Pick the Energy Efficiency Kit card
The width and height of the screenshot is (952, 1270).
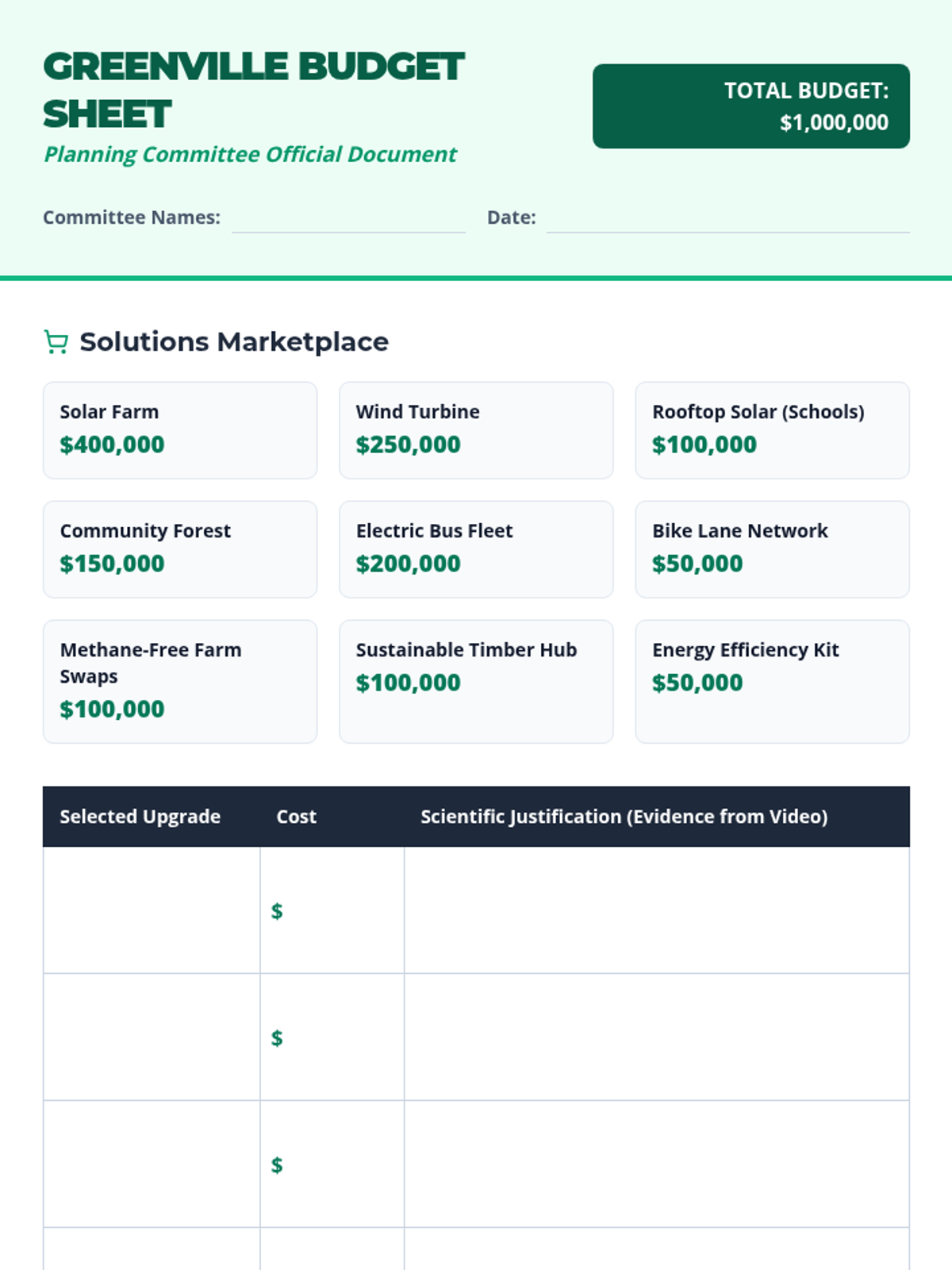click(772, 681)
